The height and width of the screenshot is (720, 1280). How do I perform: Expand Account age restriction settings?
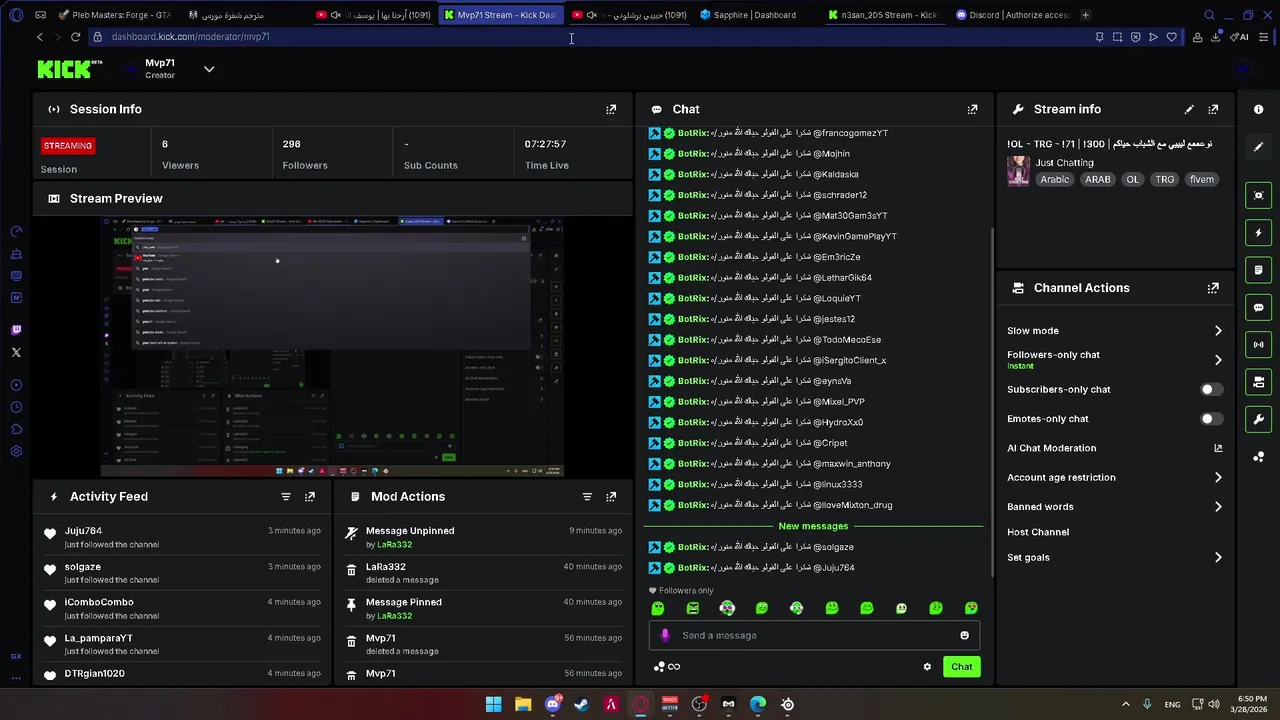coord(1217,478)
